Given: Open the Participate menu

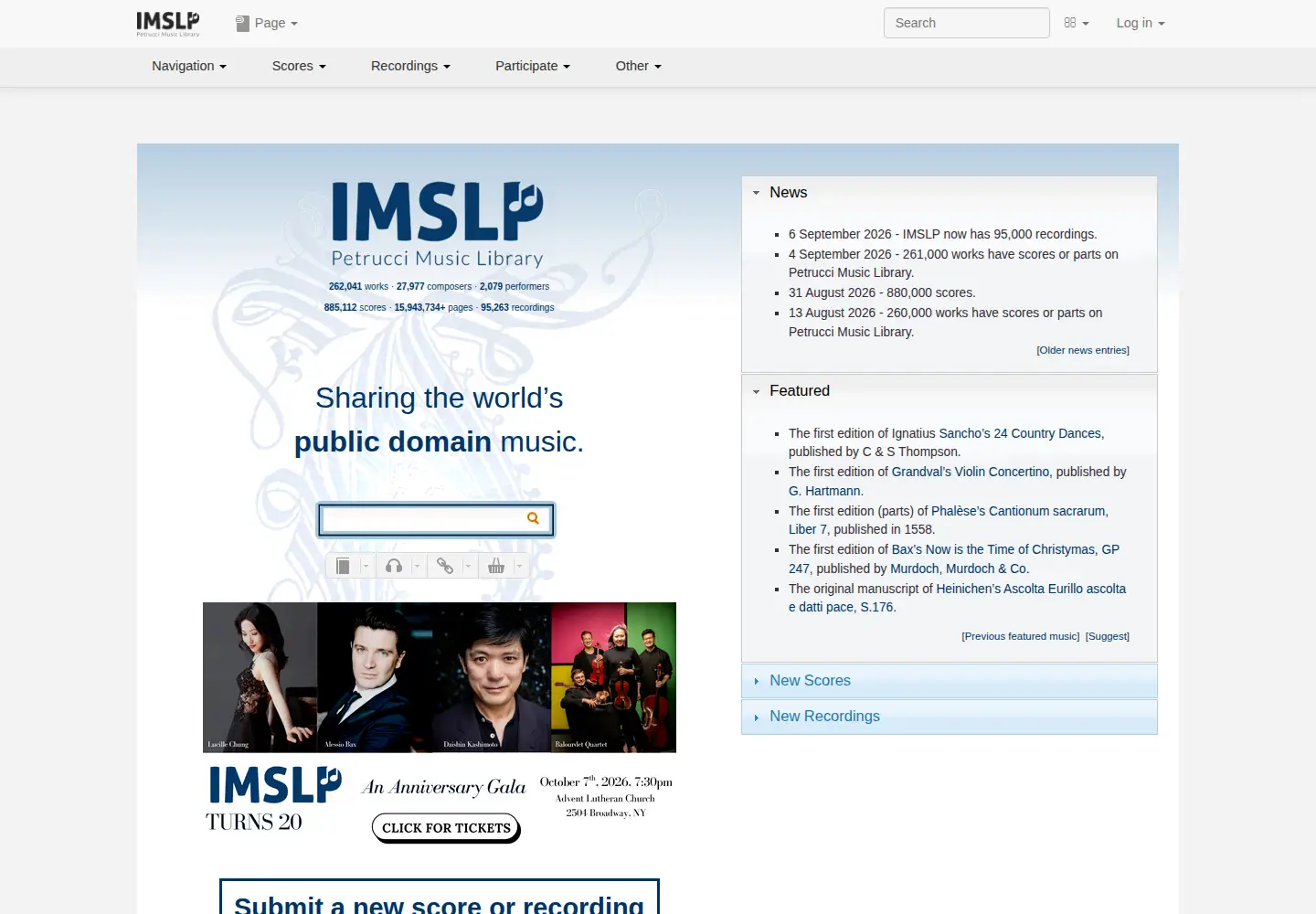Looking at the screenshot, I should [533, 66].
